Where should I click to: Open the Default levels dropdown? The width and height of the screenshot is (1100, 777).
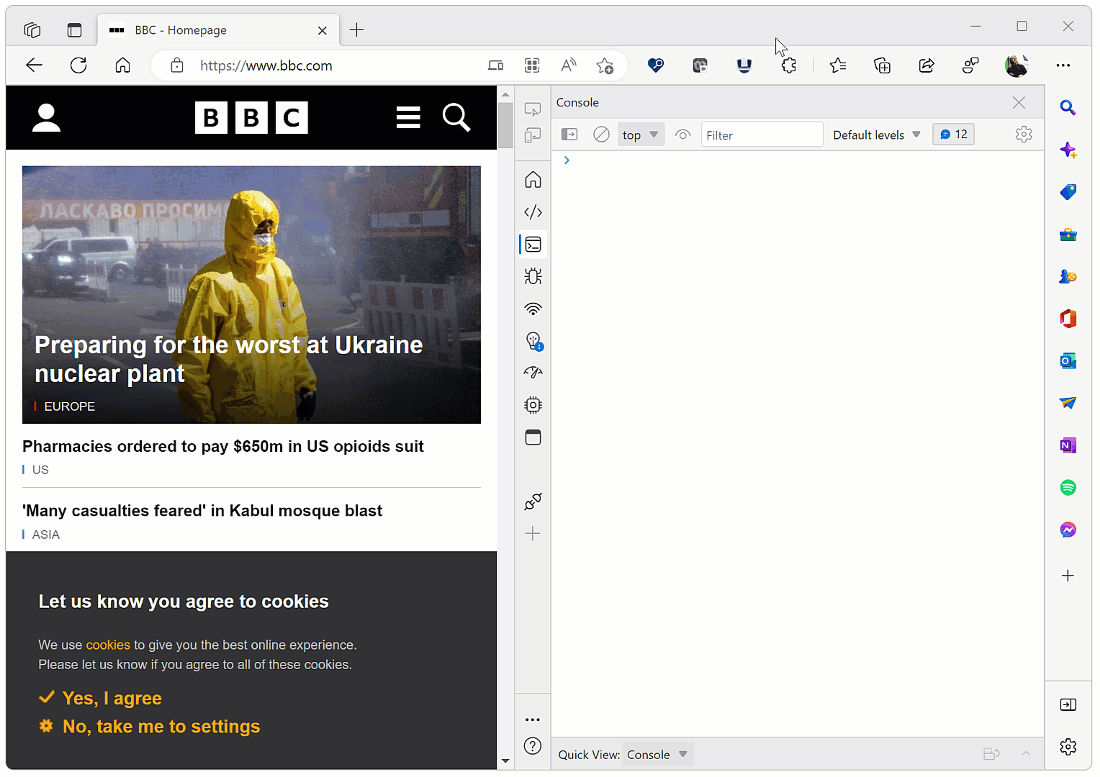coord(876,135)
